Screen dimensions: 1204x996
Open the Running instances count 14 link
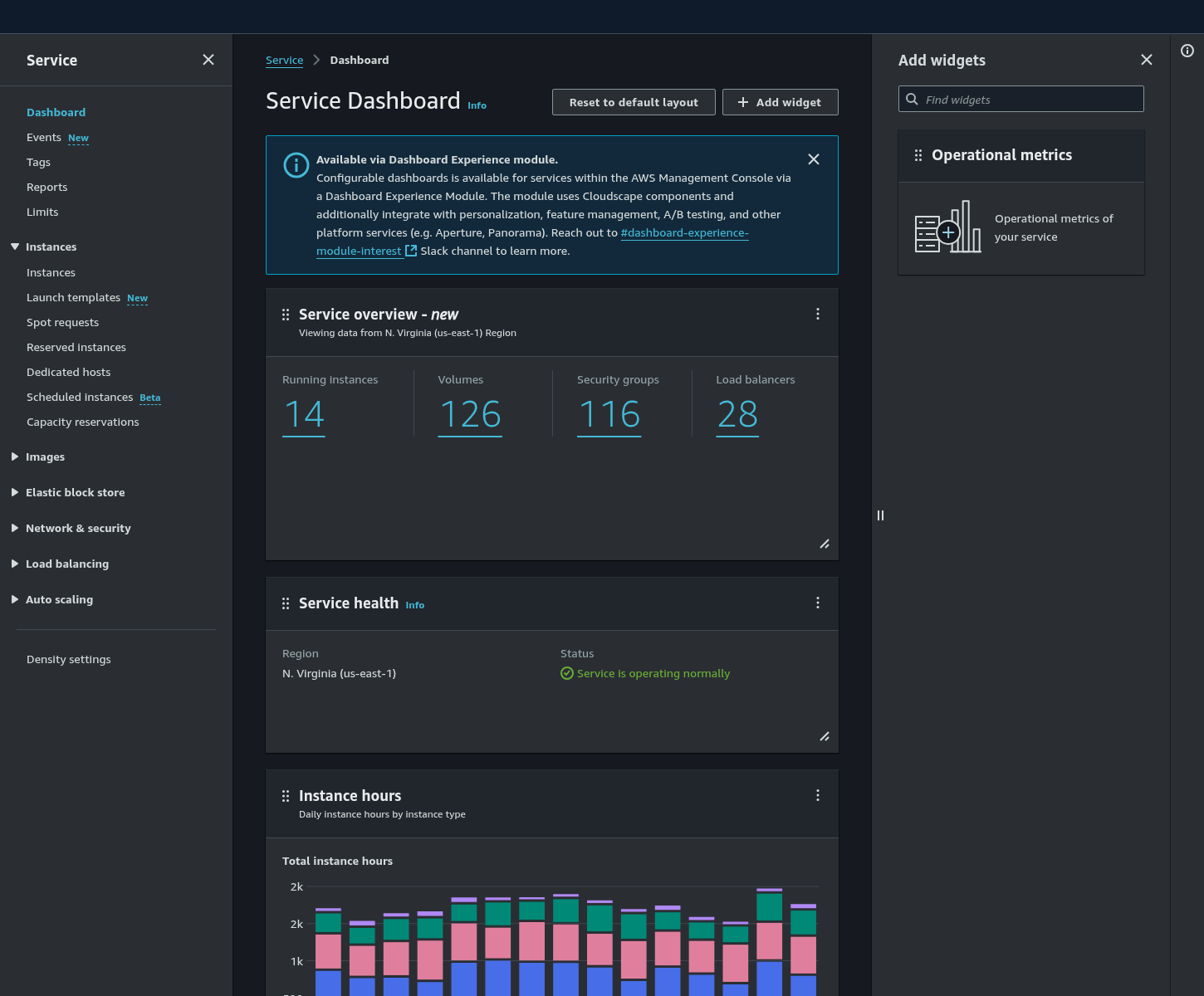[x=304, y=414]
